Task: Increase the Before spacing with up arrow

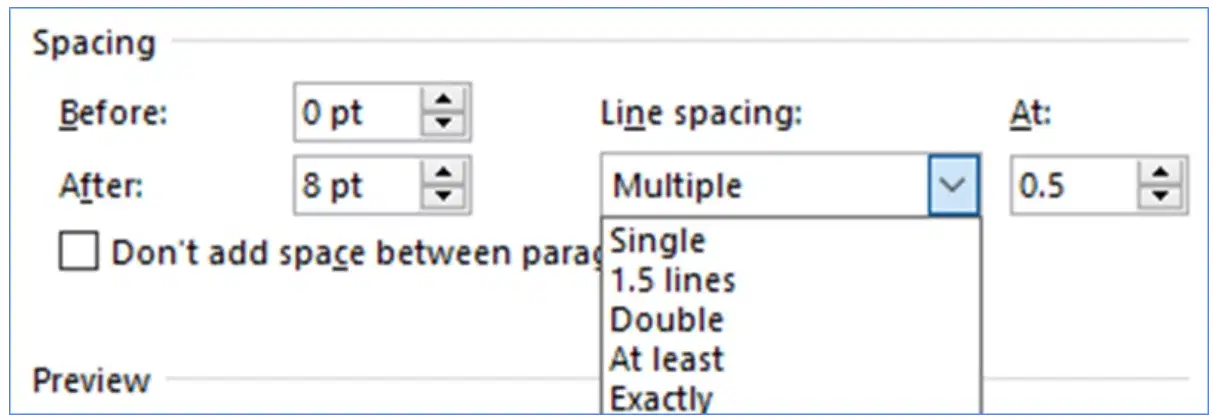Action: (446, 101)
